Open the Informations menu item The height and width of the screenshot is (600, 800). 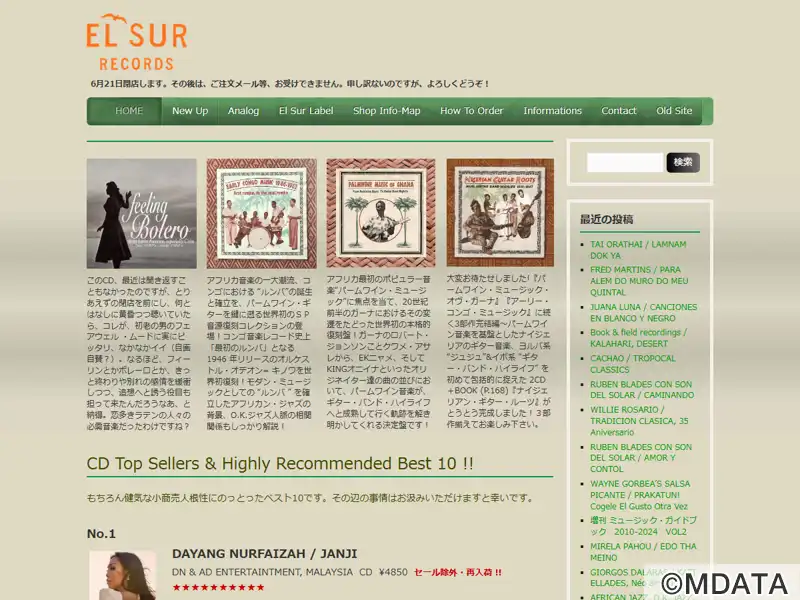(553, 111)
